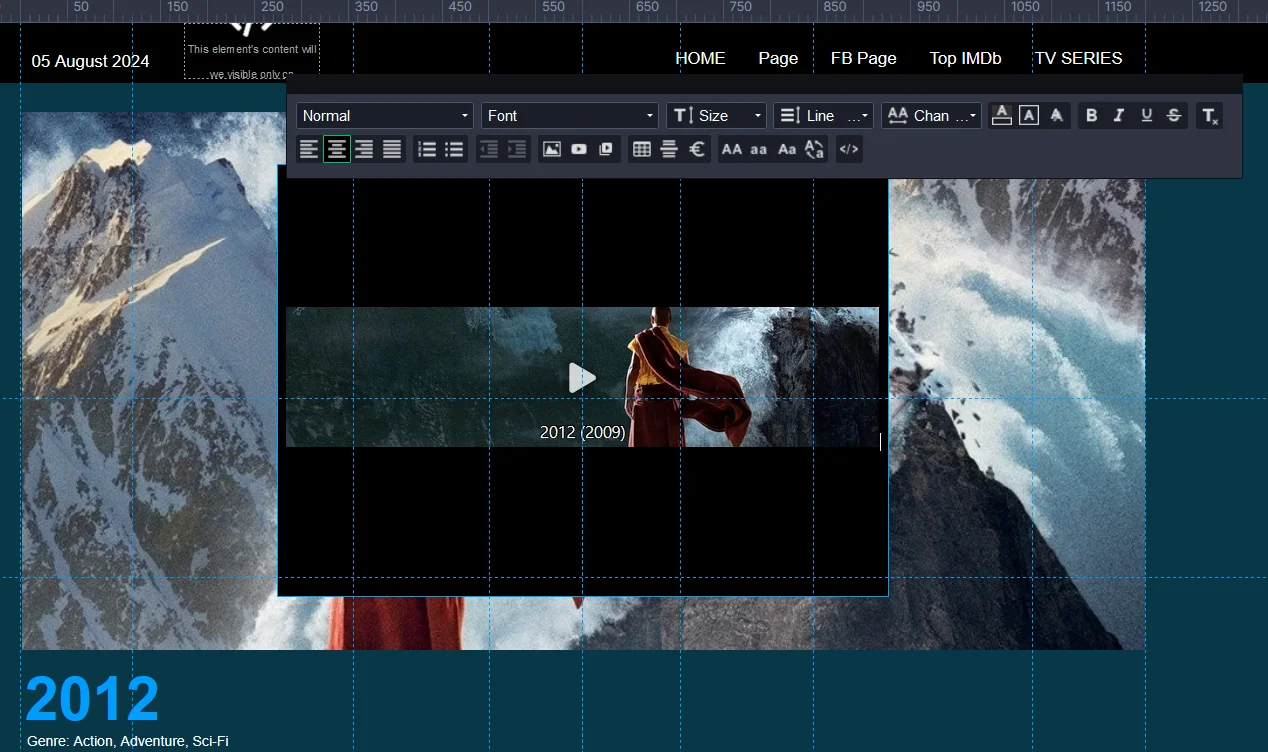
Task: Insert a numbered list
Action: click(427, 150)
